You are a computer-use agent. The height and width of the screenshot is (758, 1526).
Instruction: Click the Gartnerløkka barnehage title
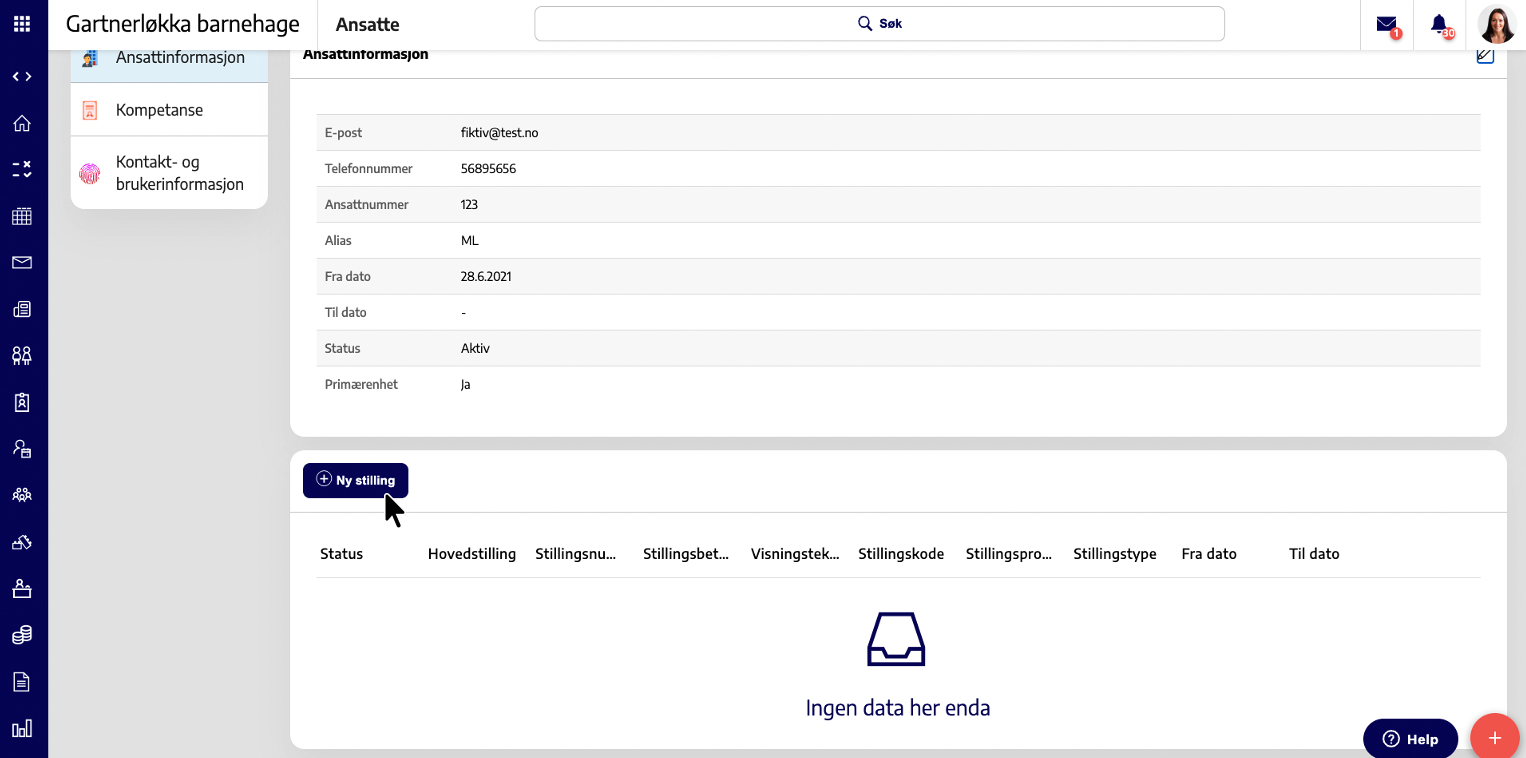pyautogui.click(x=183, y=24)
